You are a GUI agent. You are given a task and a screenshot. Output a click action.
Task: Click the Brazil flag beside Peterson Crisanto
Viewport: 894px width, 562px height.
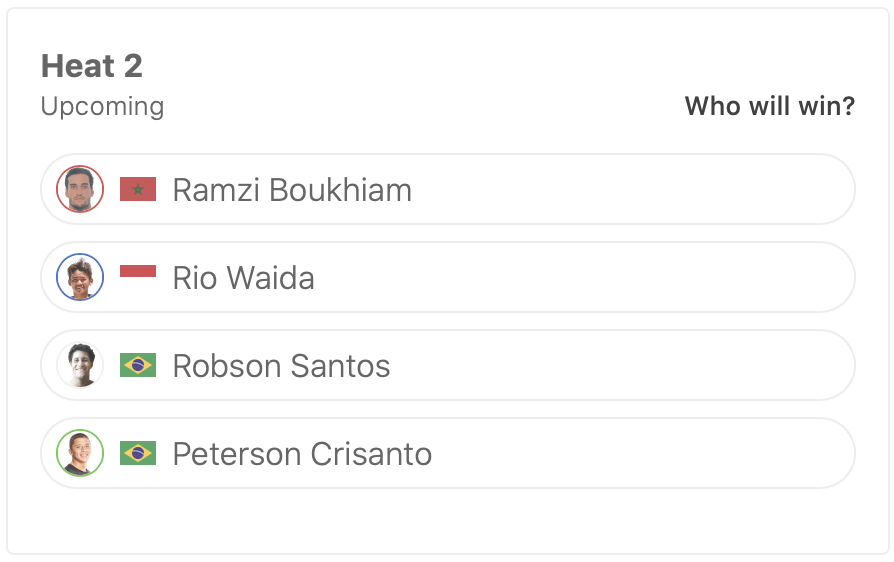(x=138, y=453)
